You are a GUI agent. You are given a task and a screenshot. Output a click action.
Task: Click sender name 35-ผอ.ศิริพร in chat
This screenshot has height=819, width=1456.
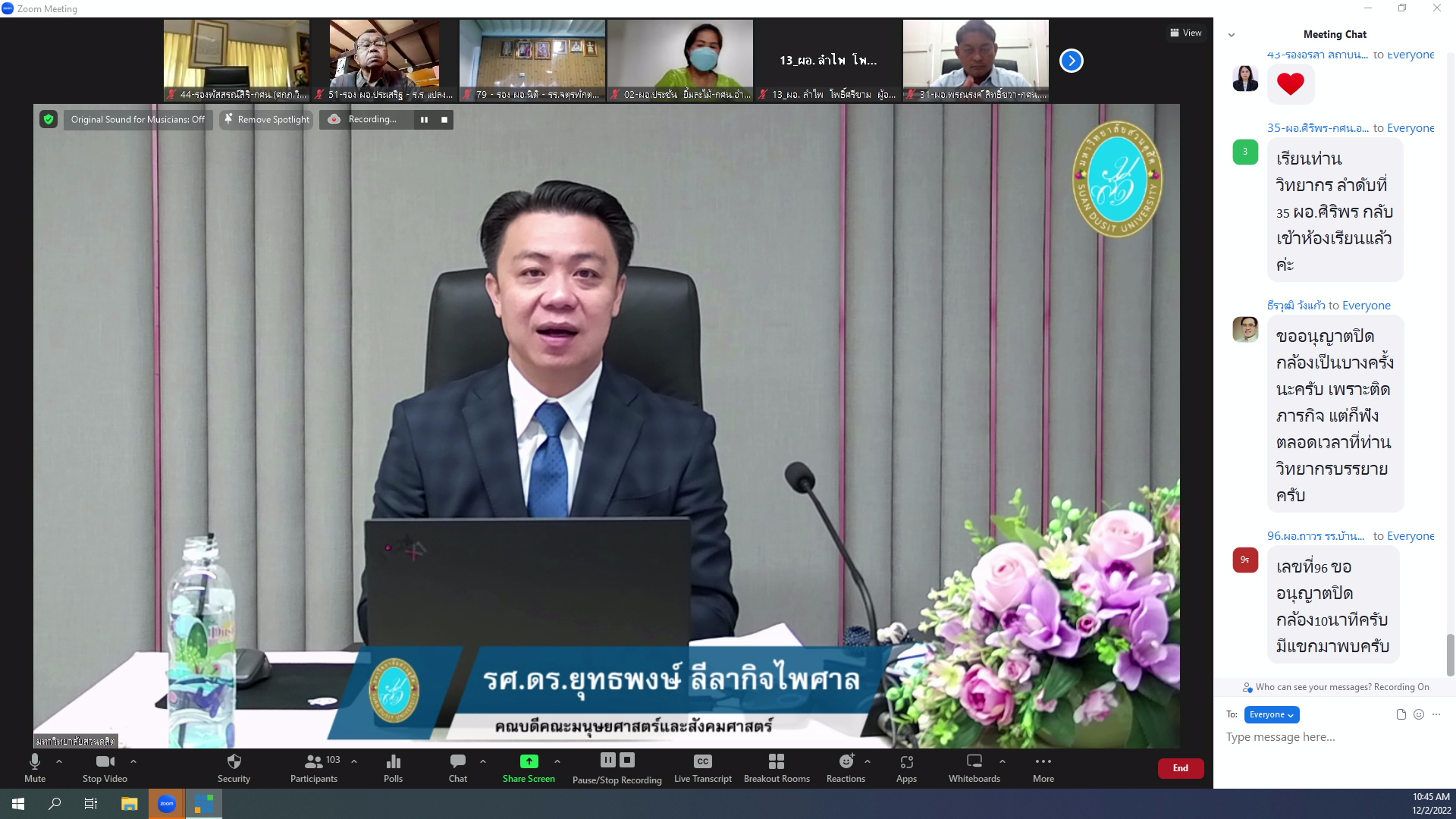tap(1318, 128)
